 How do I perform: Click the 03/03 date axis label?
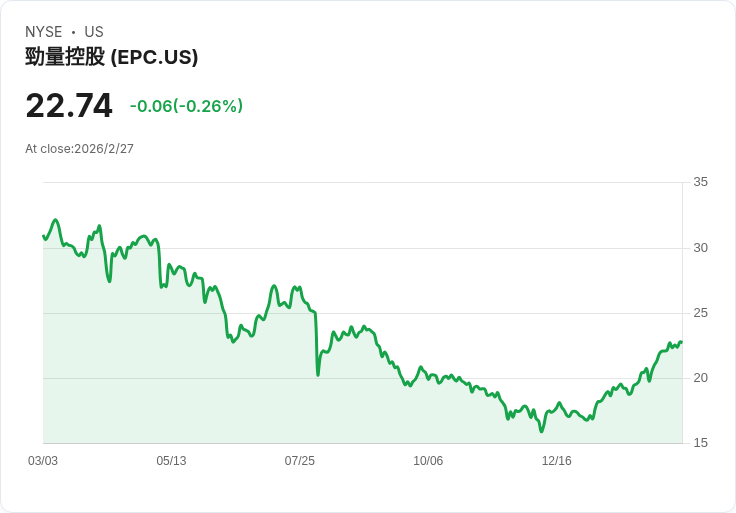pos(43,461)
